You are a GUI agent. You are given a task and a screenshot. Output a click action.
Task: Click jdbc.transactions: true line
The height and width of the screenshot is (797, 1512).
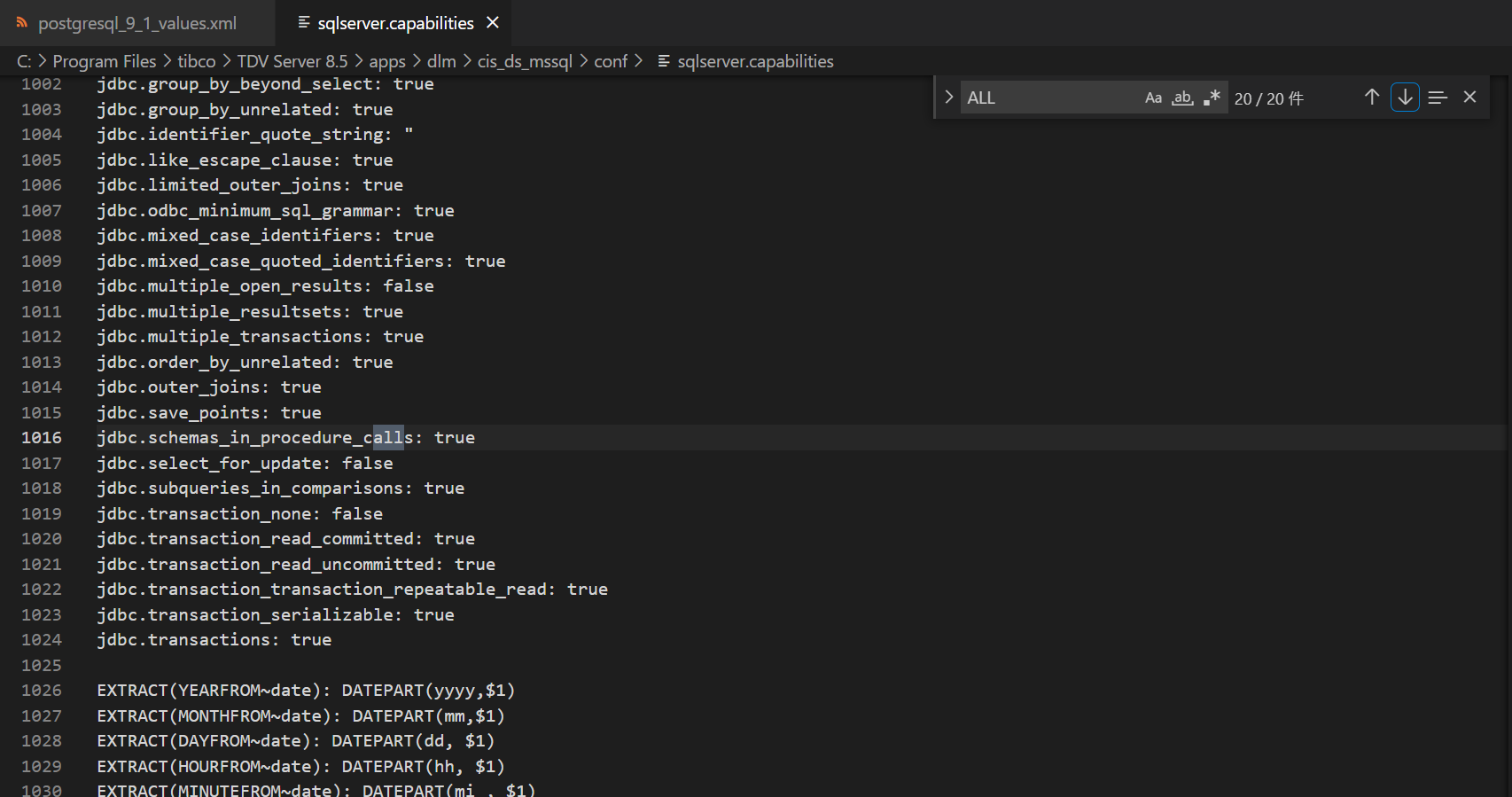[214, 640]
